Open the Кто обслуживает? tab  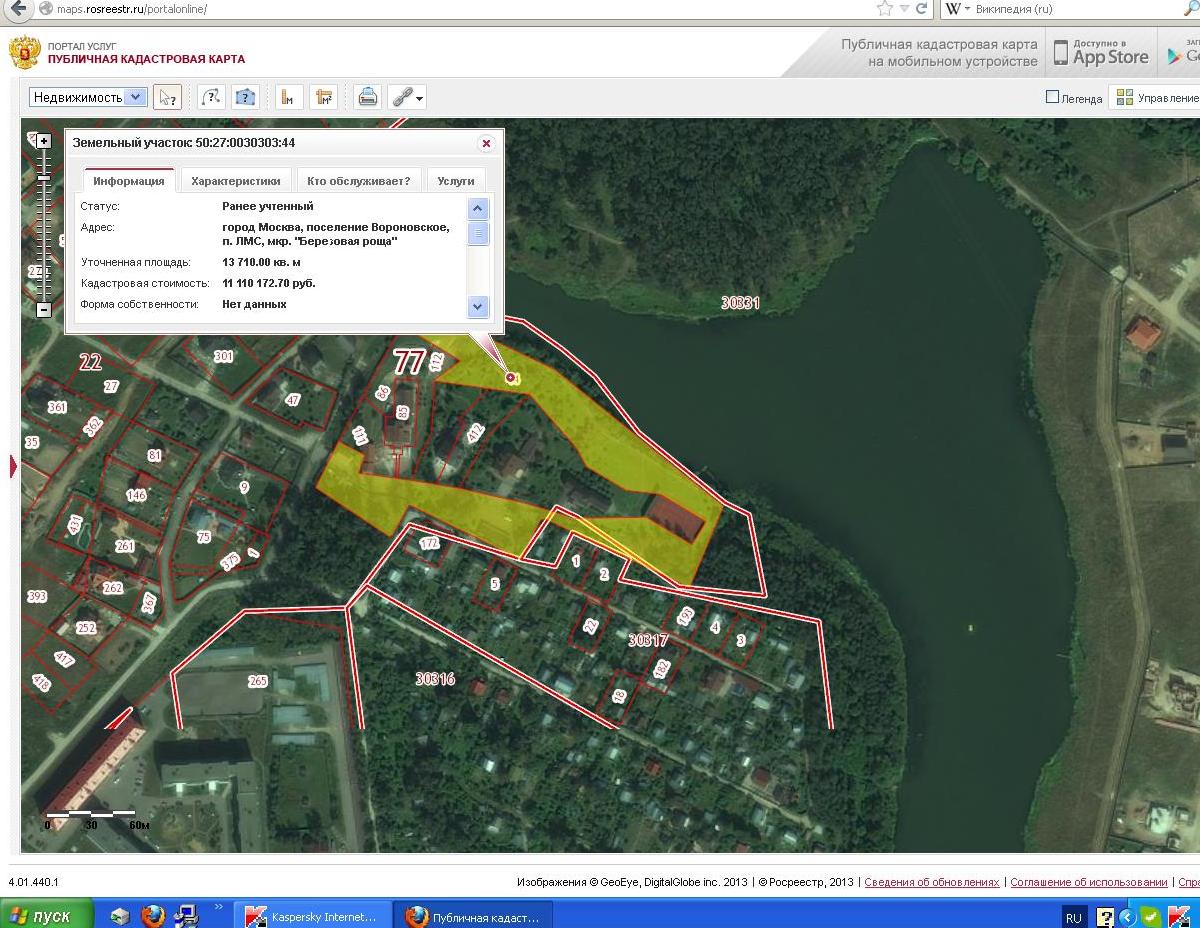(x=359, y=181)
